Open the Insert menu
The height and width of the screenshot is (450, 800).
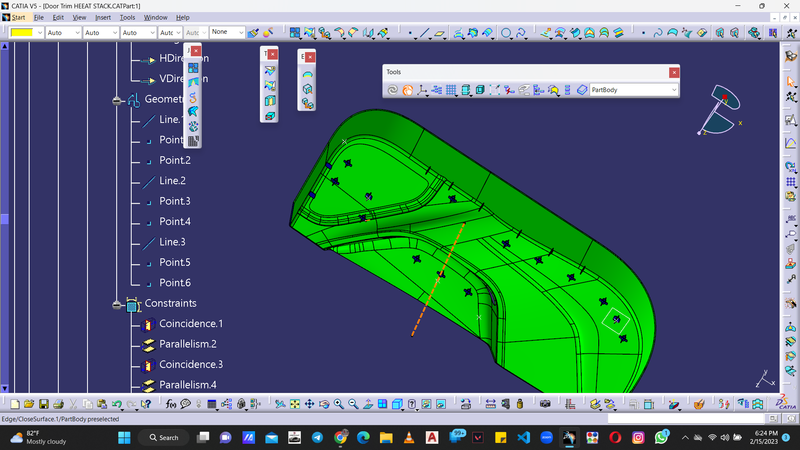click(103, 17)
